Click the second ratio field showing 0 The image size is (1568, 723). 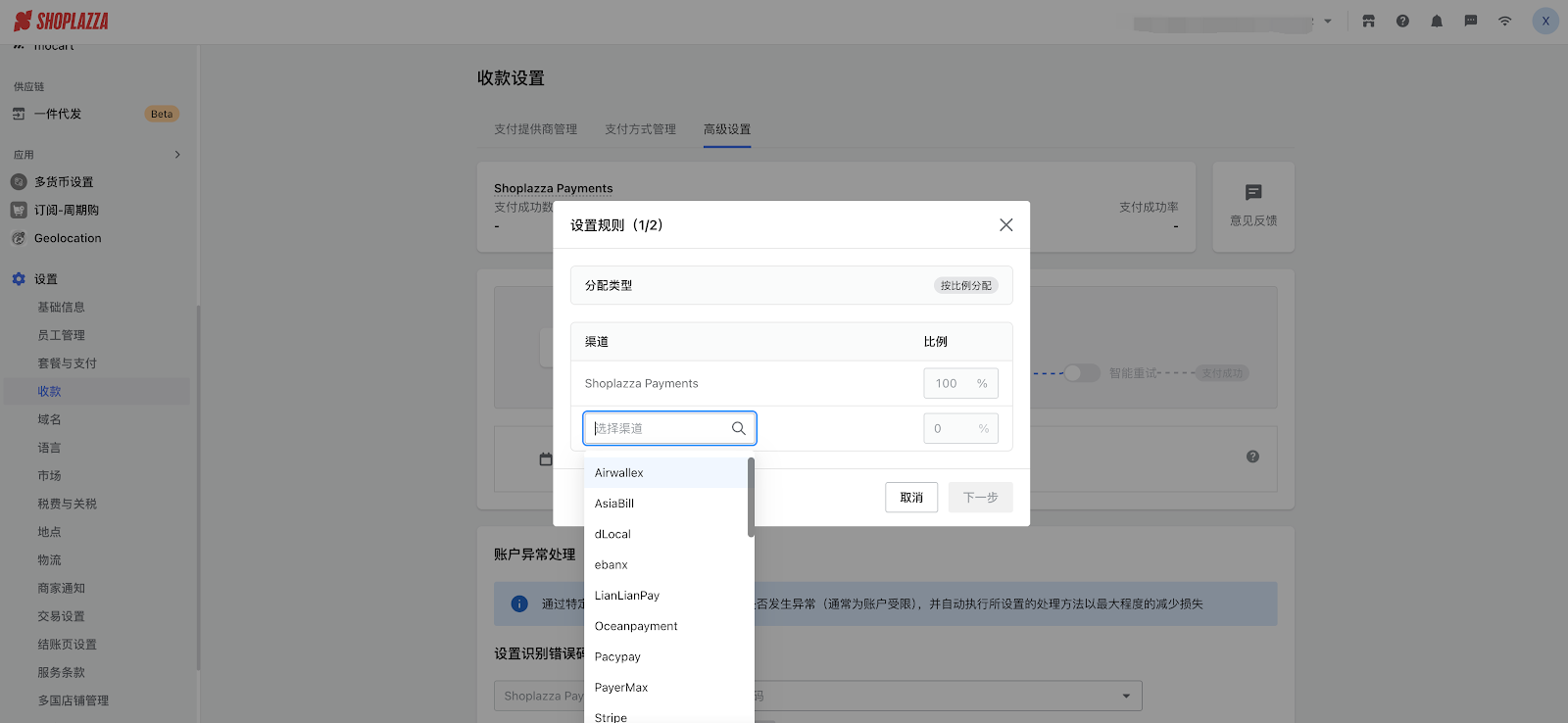(x=960, y=428)
